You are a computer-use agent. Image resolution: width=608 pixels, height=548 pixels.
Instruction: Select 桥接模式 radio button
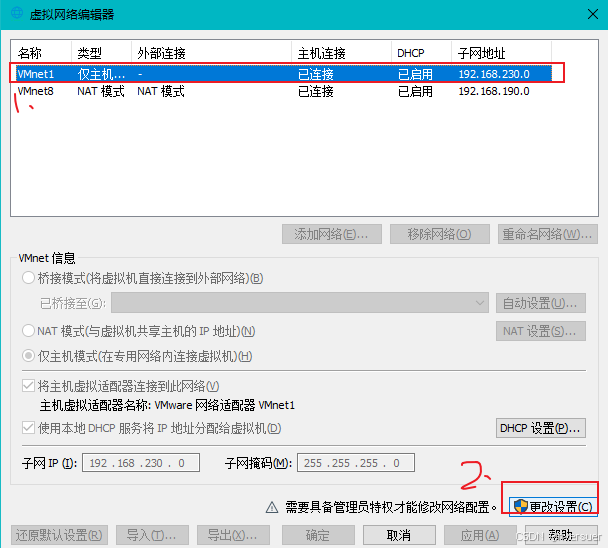coord(28,278)
